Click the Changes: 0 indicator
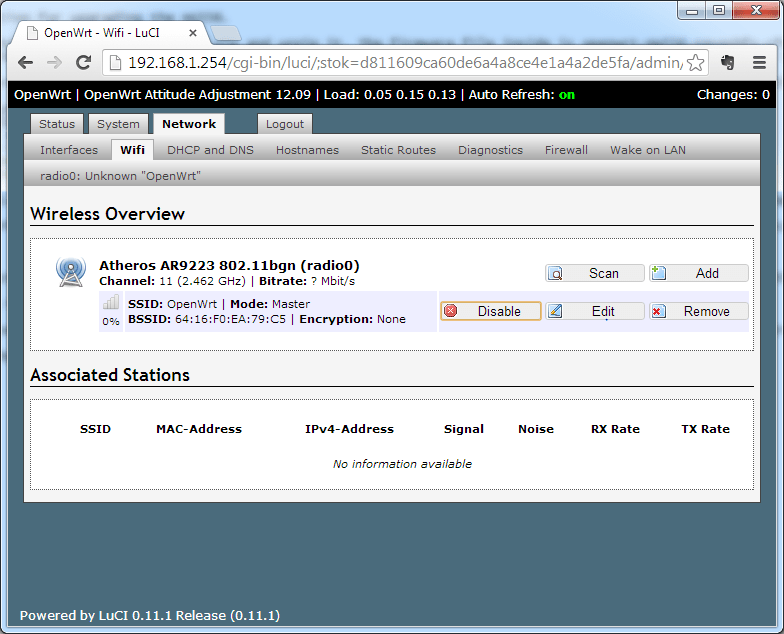The height and width of the screenshot is (634, 784). click(733, 94)
